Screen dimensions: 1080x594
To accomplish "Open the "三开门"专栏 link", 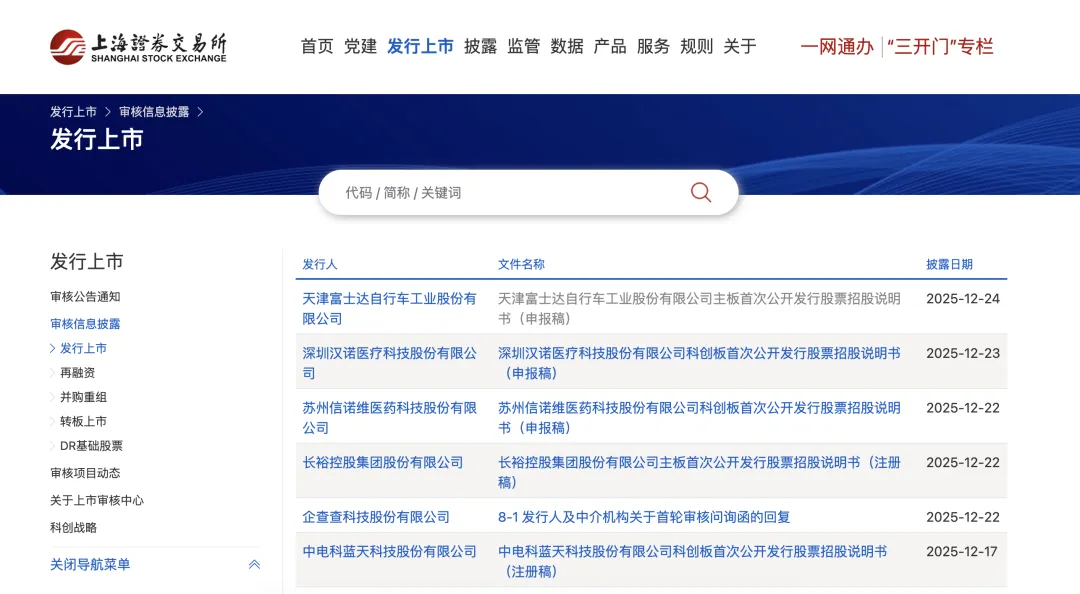I will pos(940,47).
